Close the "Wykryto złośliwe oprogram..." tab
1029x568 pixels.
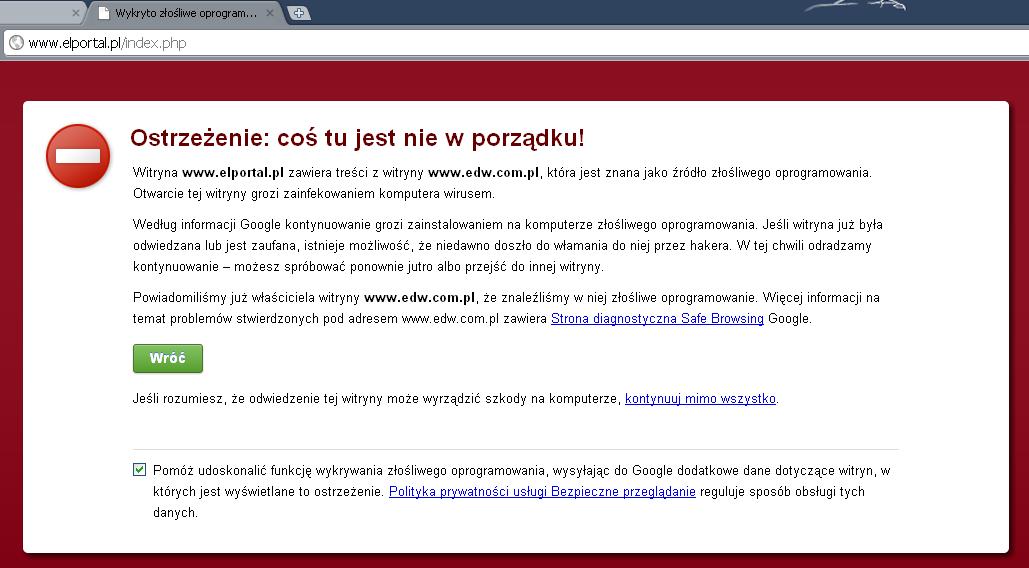(270, 13)
